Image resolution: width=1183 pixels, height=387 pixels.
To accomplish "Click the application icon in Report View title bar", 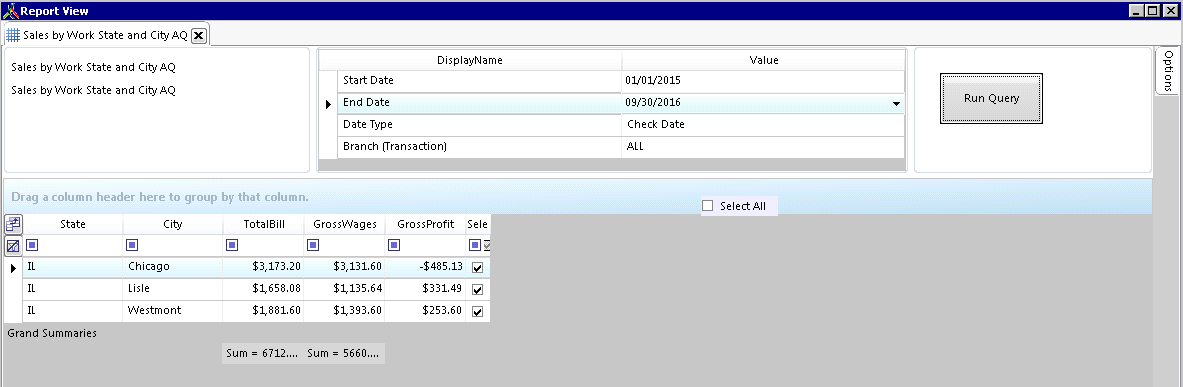I will tap(10, 11).
